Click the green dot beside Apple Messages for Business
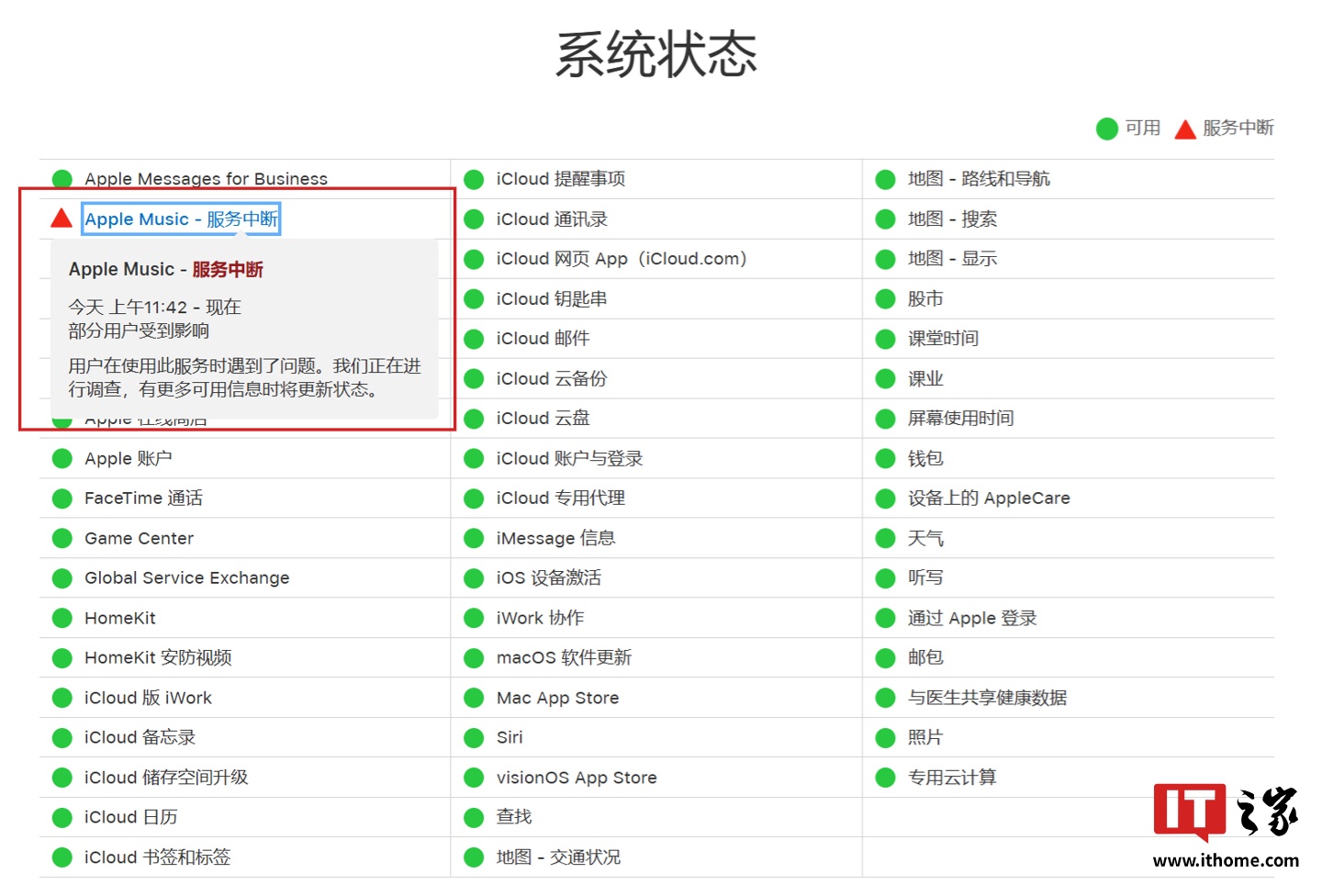This screenshot has width=1322, height=896. (x=62, y=179)
